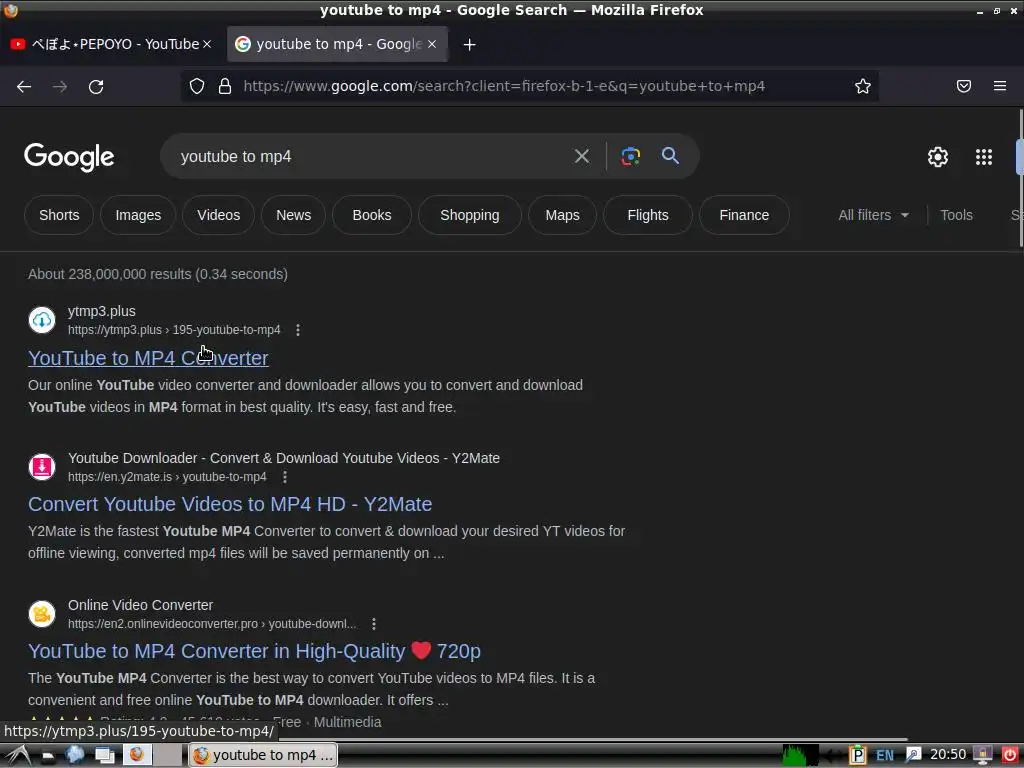Open the taskbar start menu icon

[18, 756]
